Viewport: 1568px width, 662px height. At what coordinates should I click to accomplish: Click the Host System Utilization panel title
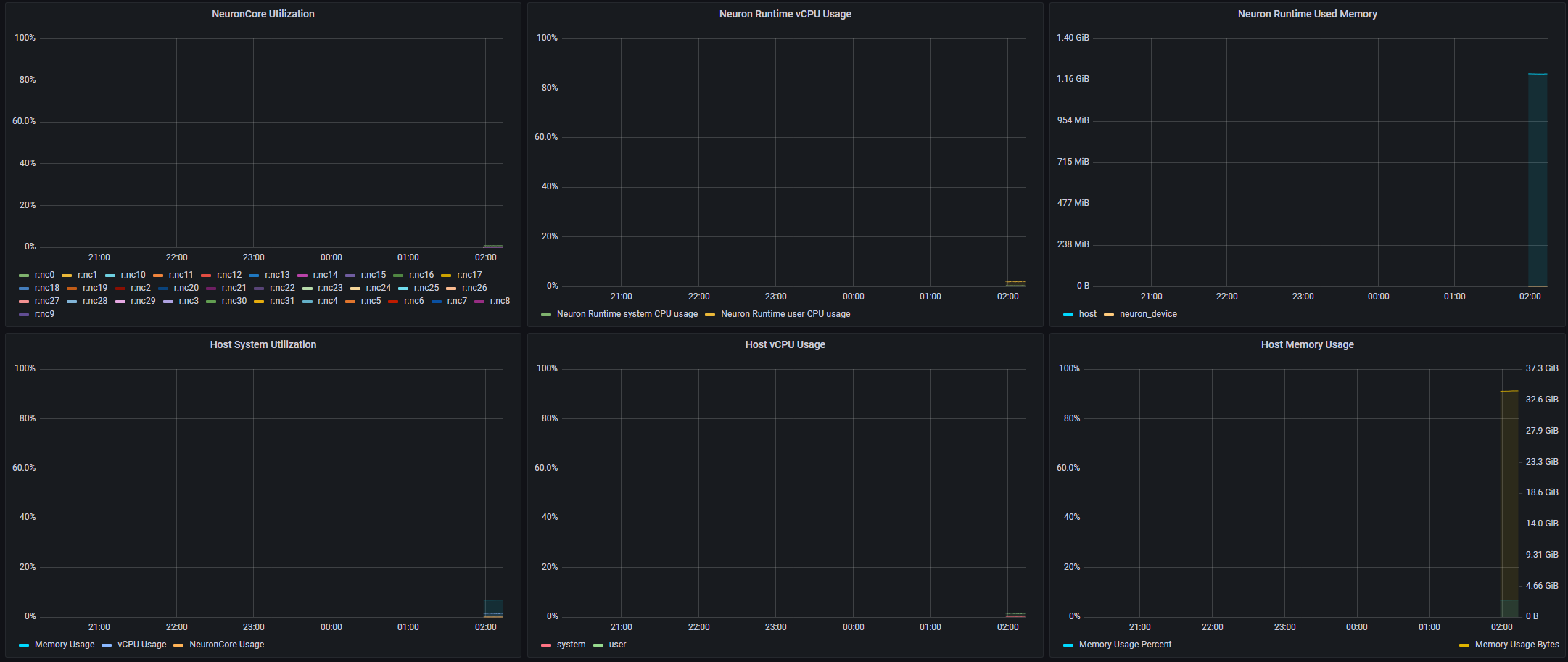tap(263, 344)
